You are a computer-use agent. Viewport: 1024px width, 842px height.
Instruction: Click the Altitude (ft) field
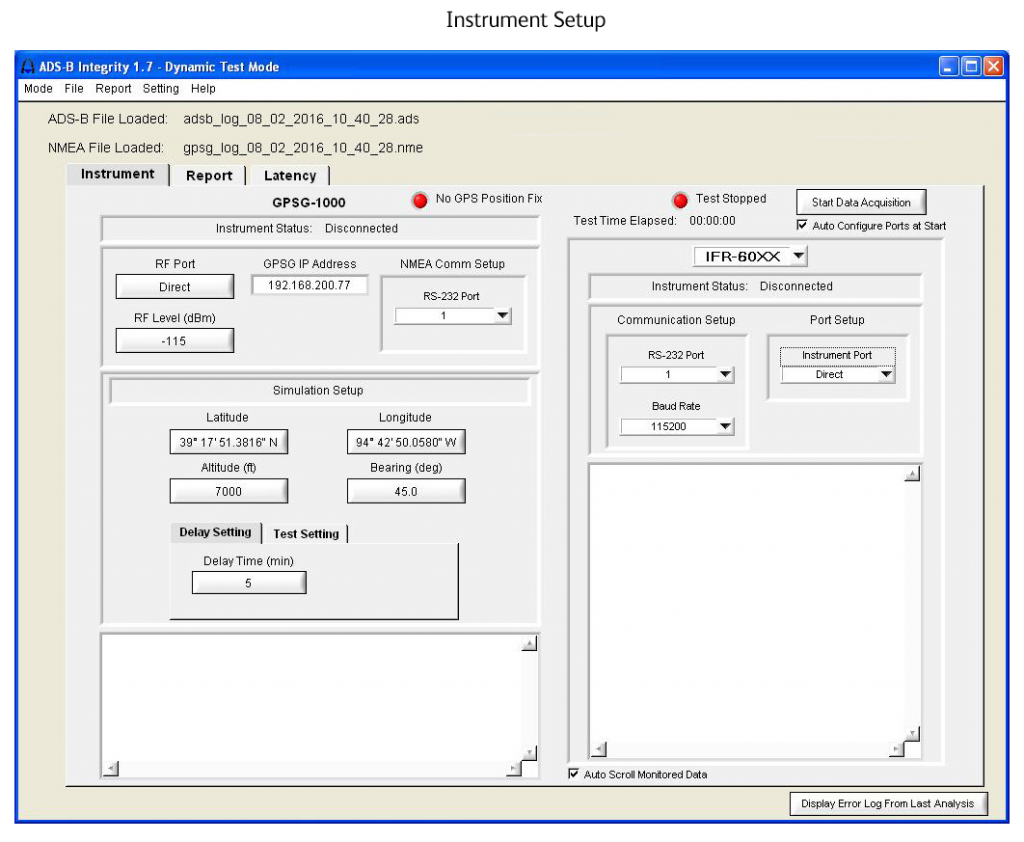pyautogui.click(x=229, y=491)
